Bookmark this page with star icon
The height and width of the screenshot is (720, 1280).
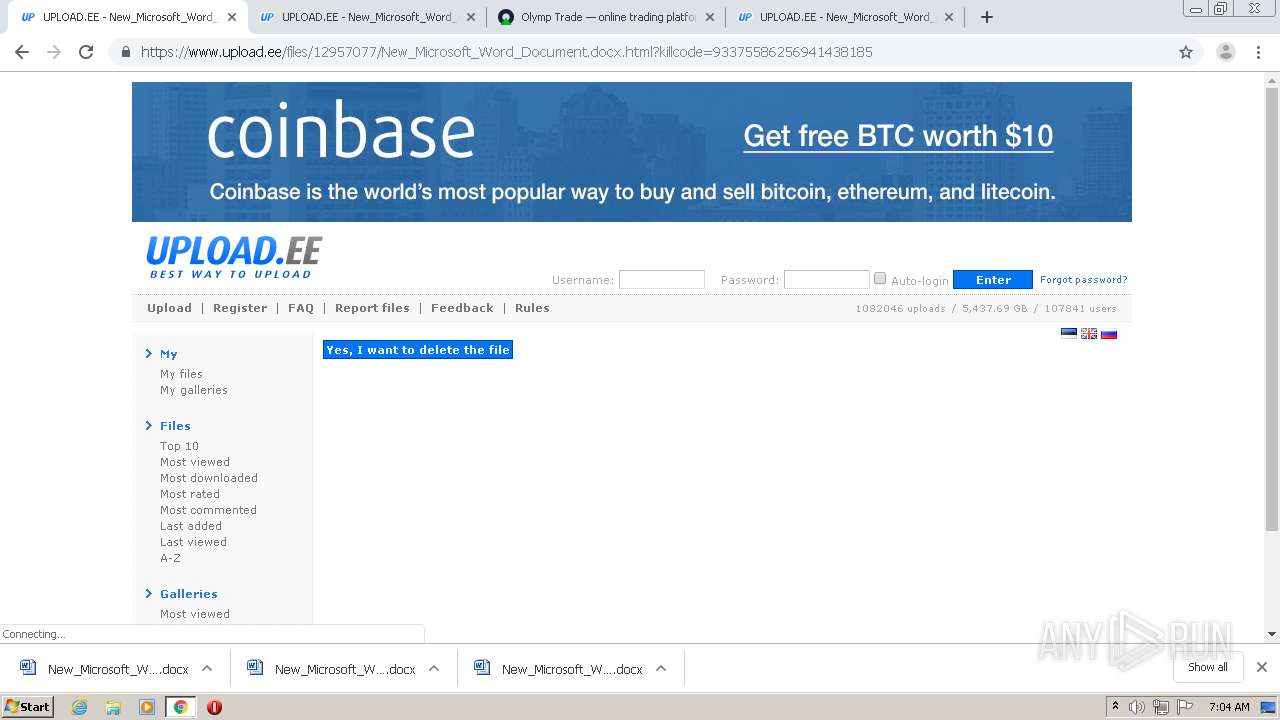point(1186,52)
